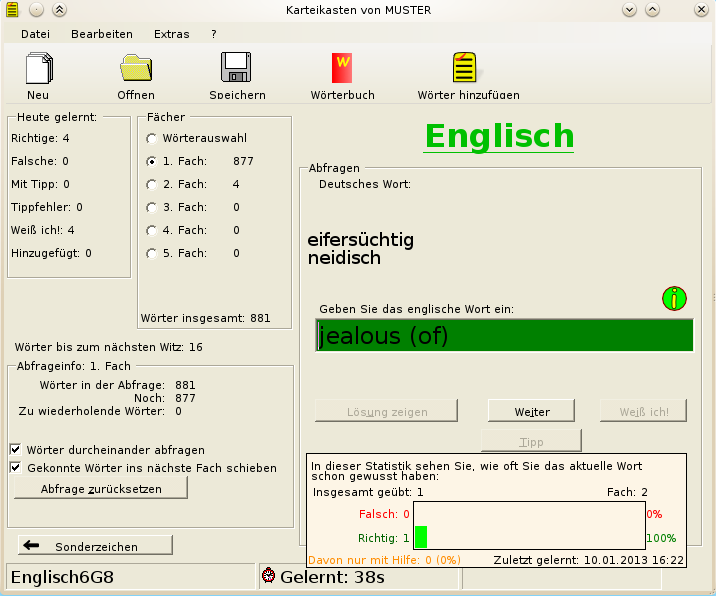
Task: Click the Englisch heading link
Action: [499, 136]
